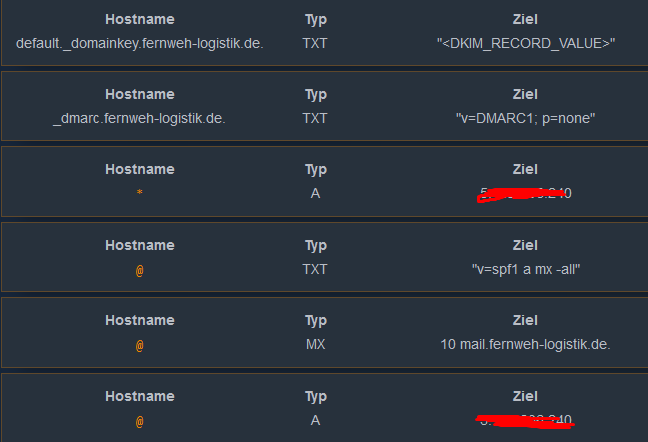The image size is (648, 442).
Task: Click the Ziel header above the DKIM value
Action: coord(525,19)
